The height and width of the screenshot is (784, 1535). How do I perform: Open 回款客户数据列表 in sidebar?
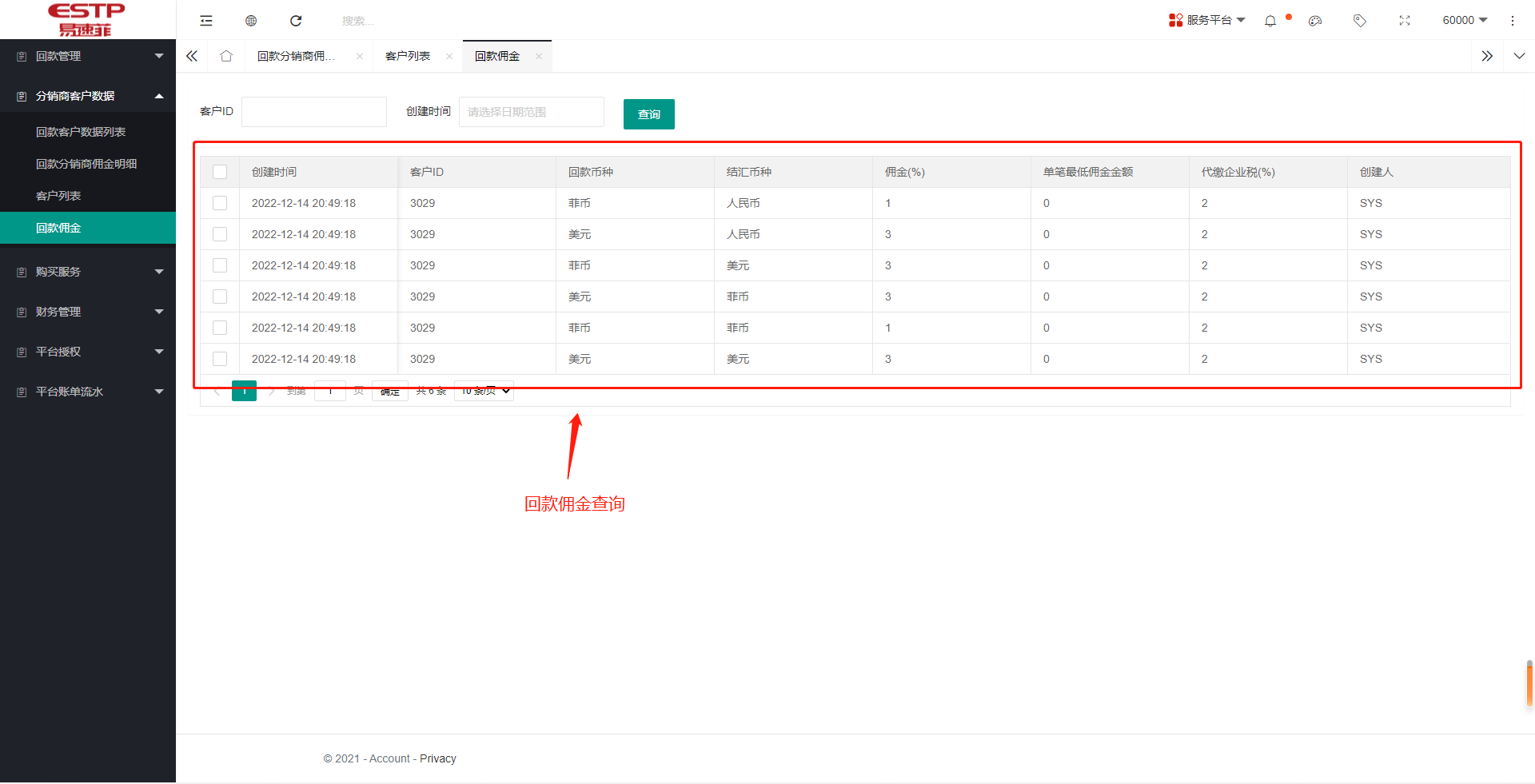pos(81,132)
